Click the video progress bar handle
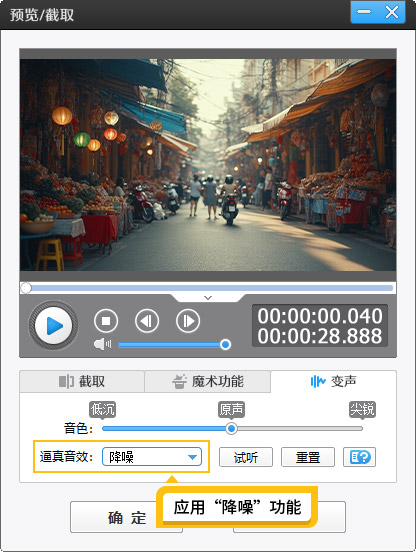The image size is (416, 552). (x=26, y=288)
